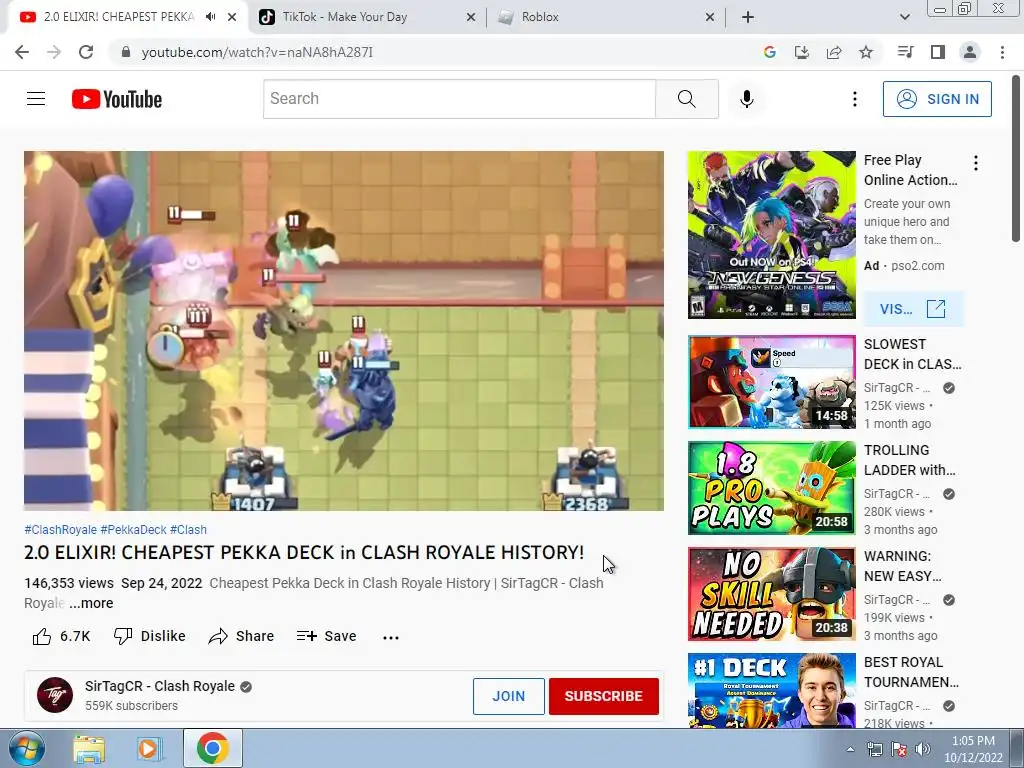Open NO SKILL NEEDED video thumbnail

point(771,594)
